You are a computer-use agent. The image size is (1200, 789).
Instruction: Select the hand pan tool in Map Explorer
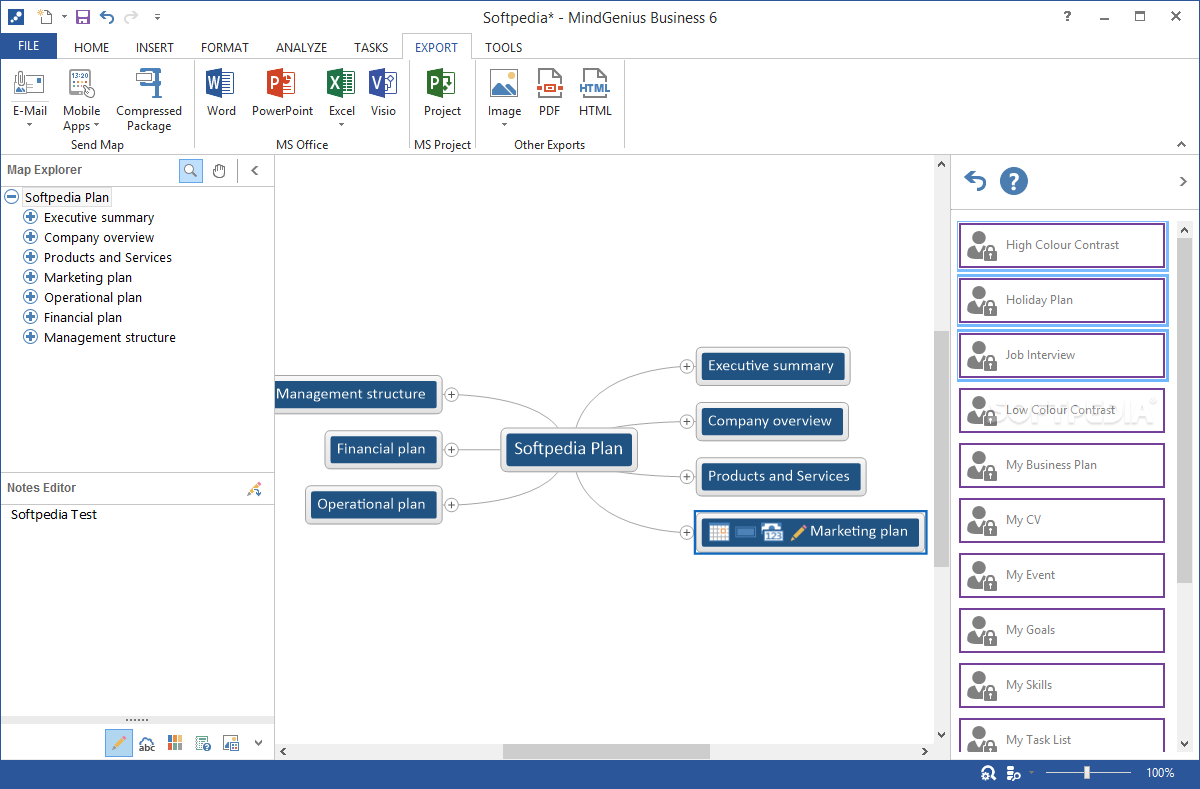[219, 171]
